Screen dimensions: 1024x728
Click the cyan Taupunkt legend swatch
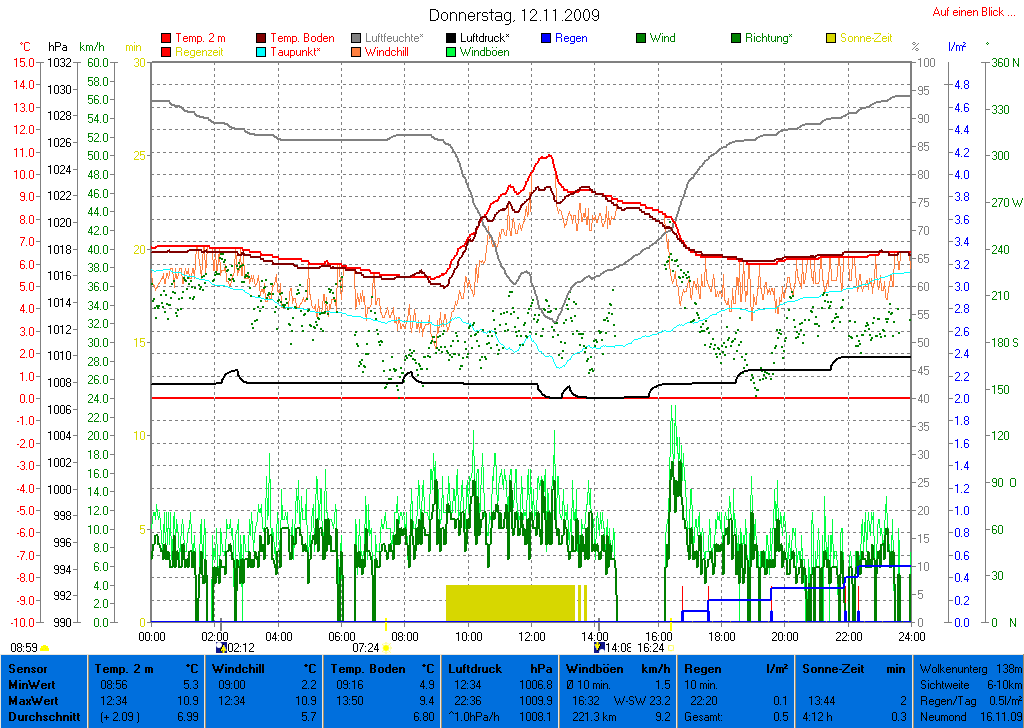(x=262, y=51)
